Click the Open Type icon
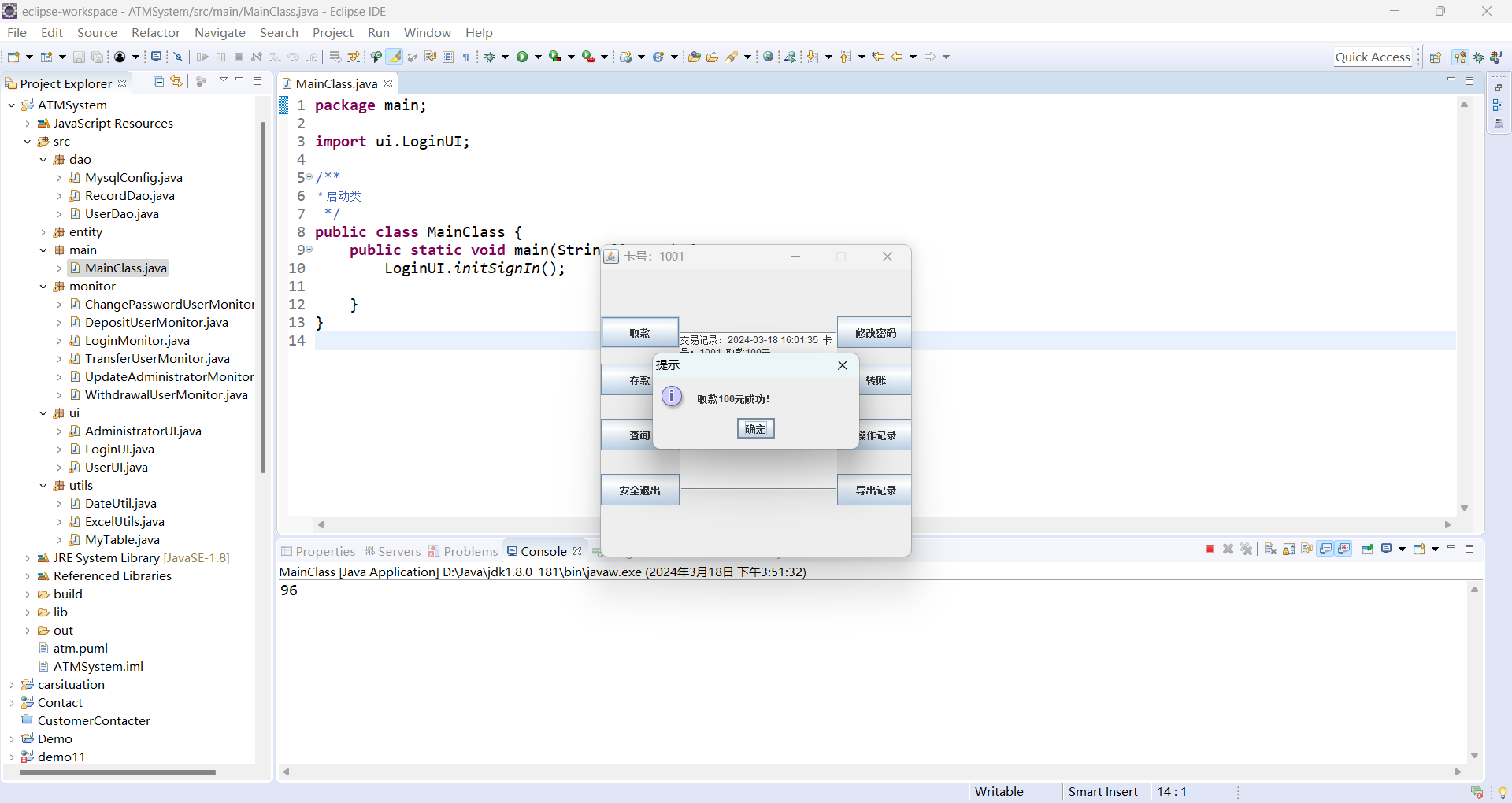Image resolution: width=1512 pixels, height=803 pixels. tap(693, 57)
